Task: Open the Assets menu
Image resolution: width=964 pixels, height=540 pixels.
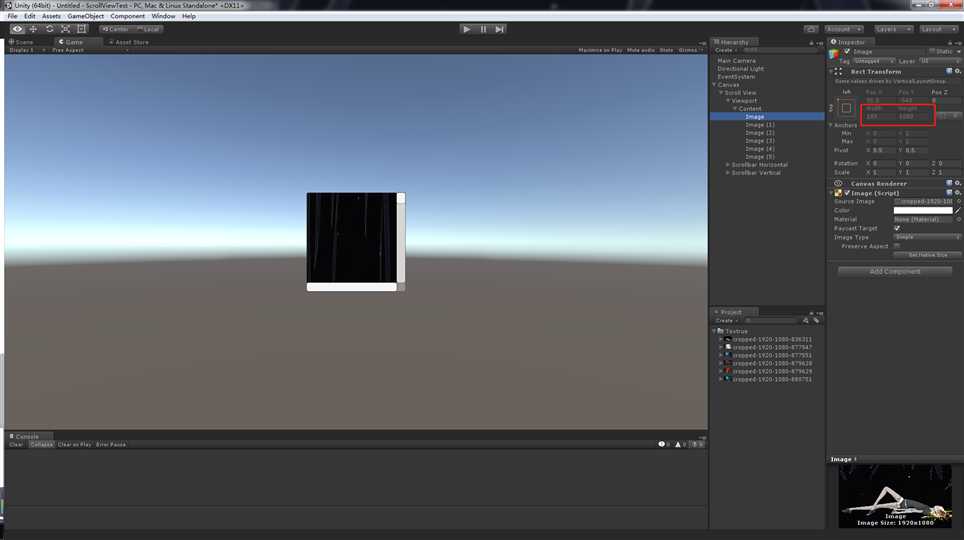Action: (x=51, y=16)
